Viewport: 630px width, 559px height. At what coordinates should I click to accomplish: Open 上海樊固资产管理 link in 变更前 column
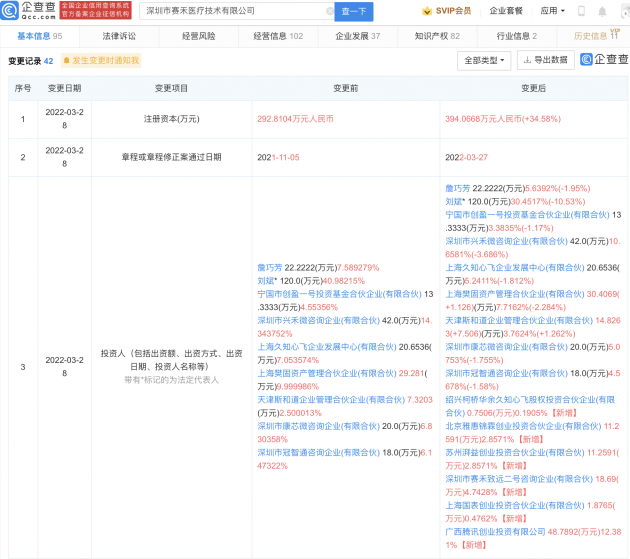[x=327, y=374]
